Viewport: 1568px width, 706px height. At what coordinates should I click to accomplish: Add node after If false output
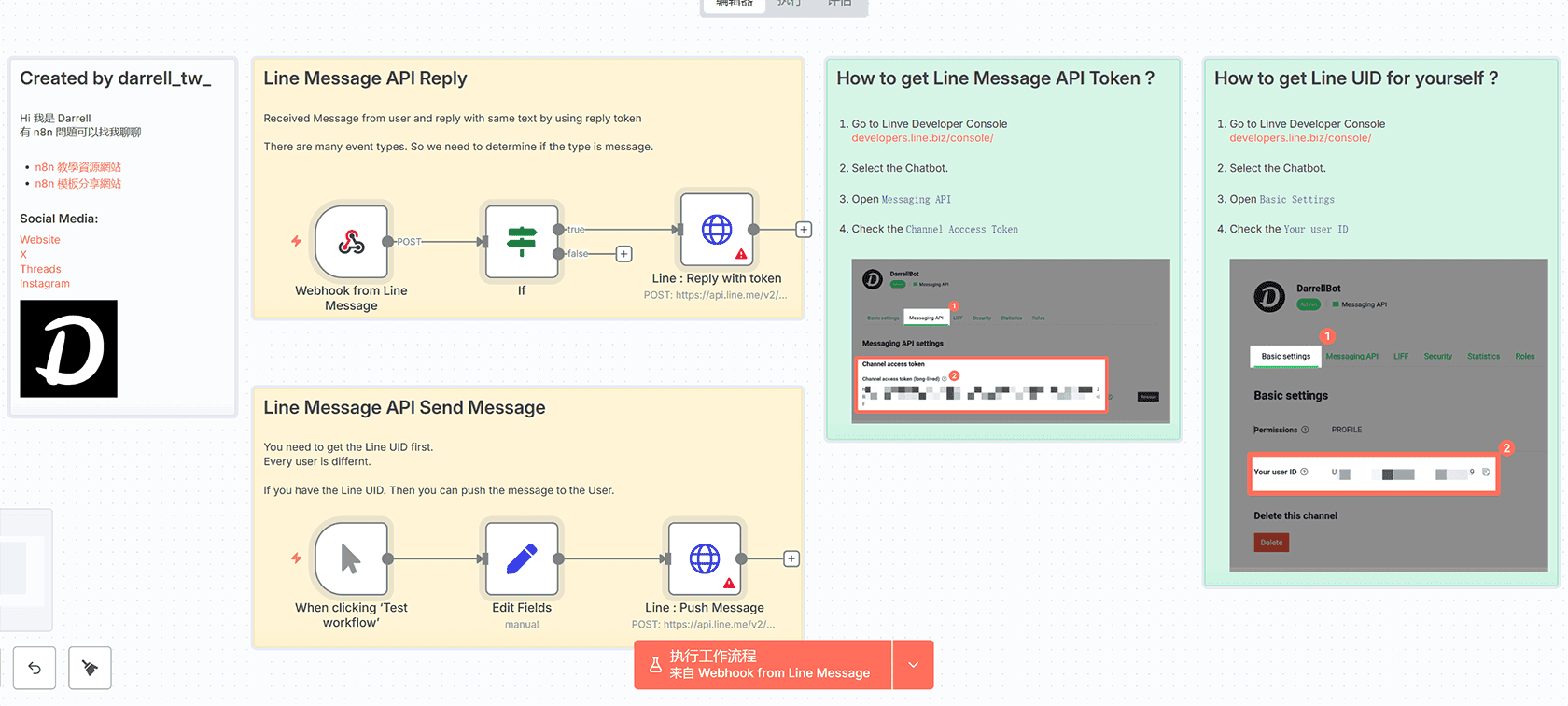point(624,254)
